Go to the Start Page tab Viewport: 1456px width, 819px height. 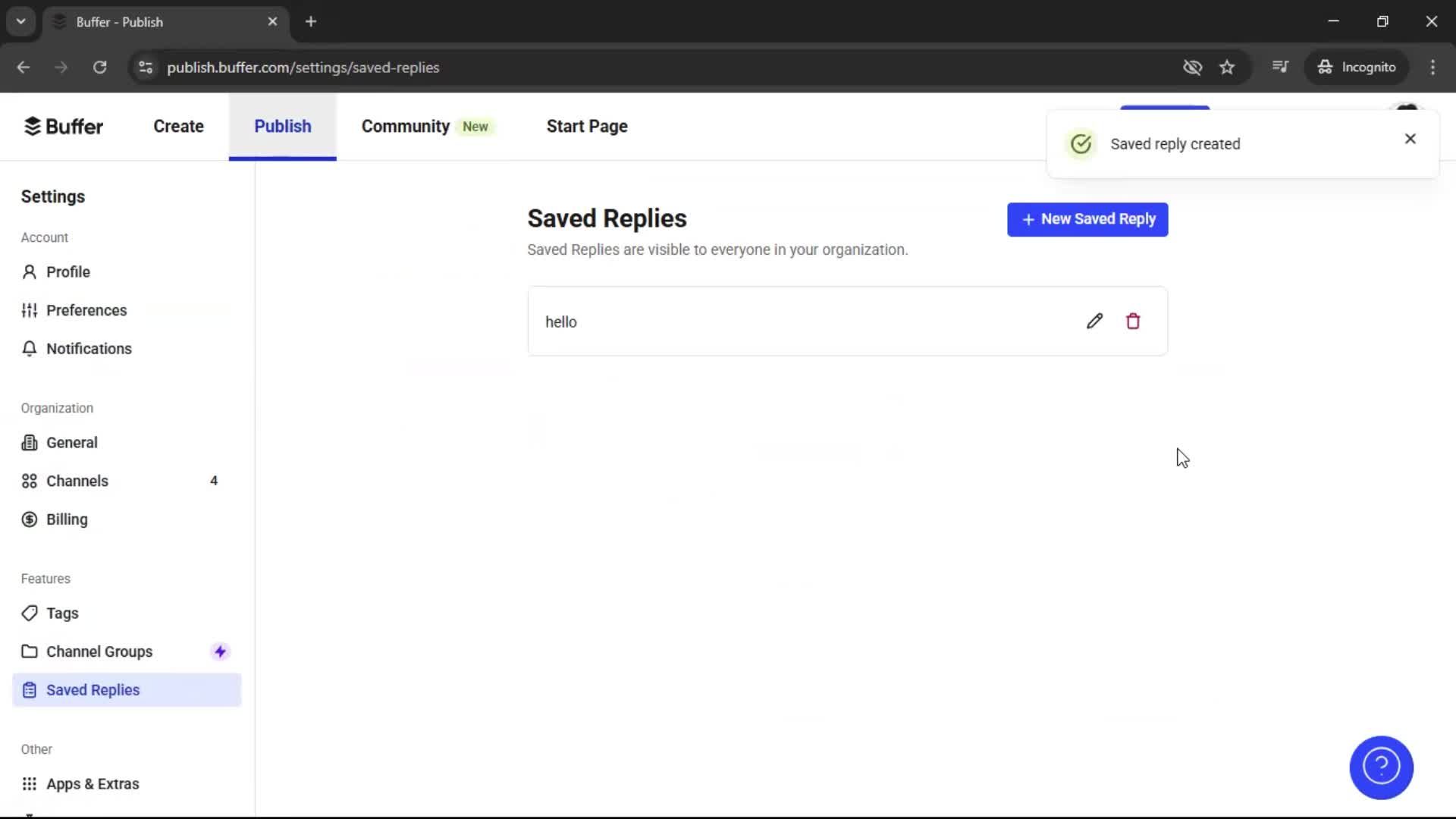tap(586, 126)
